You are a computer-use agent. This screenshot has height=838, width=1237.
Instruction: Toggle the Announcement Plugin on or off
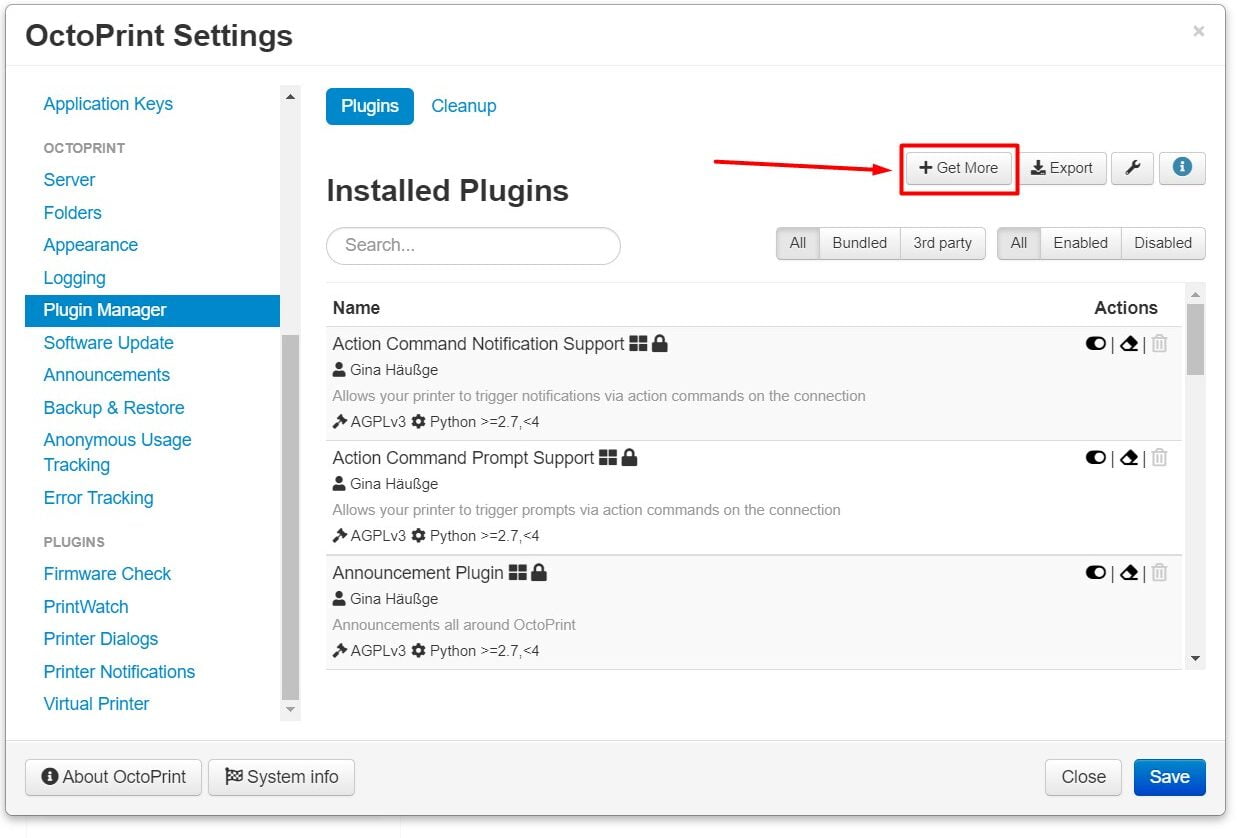click(1095, 573)
